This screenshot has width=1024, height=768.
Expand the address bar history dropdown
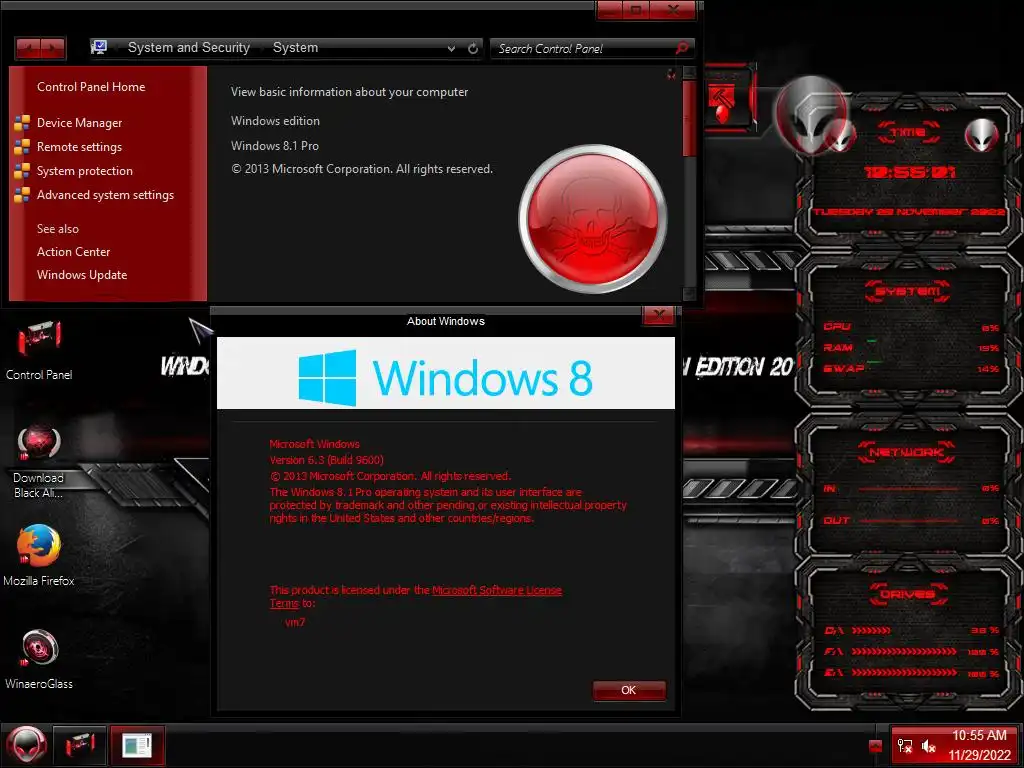451,48
